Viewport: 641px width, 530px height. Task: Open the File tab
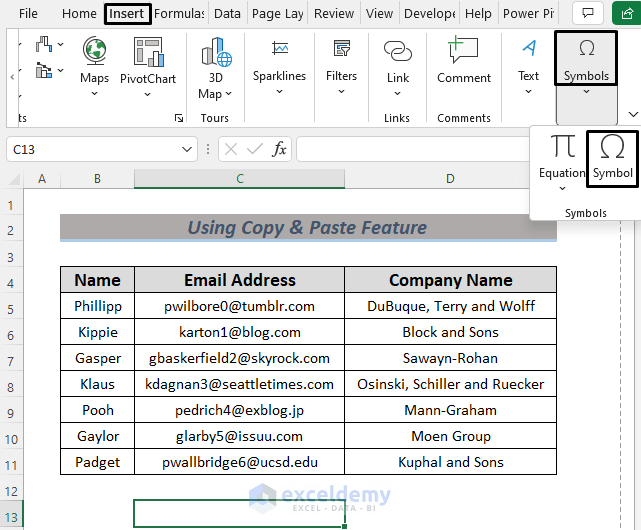coord(28,14)
